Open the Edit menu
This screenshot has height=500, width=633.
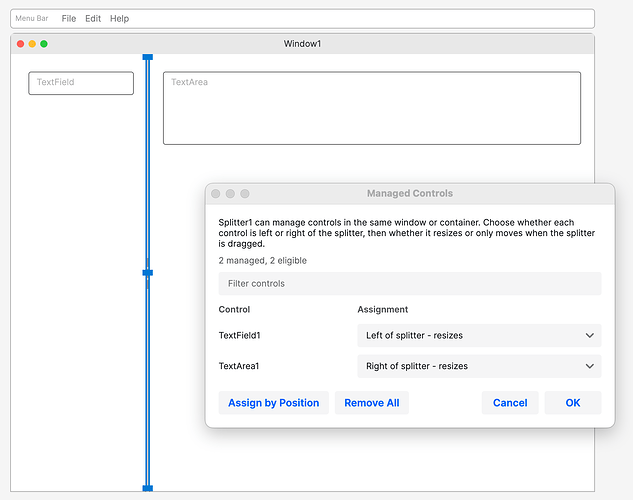pos(93,19)
